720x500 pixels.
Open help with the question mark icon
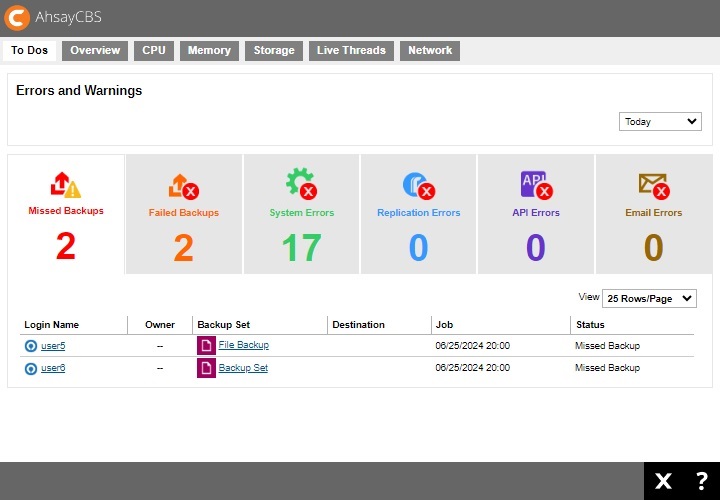701,482
